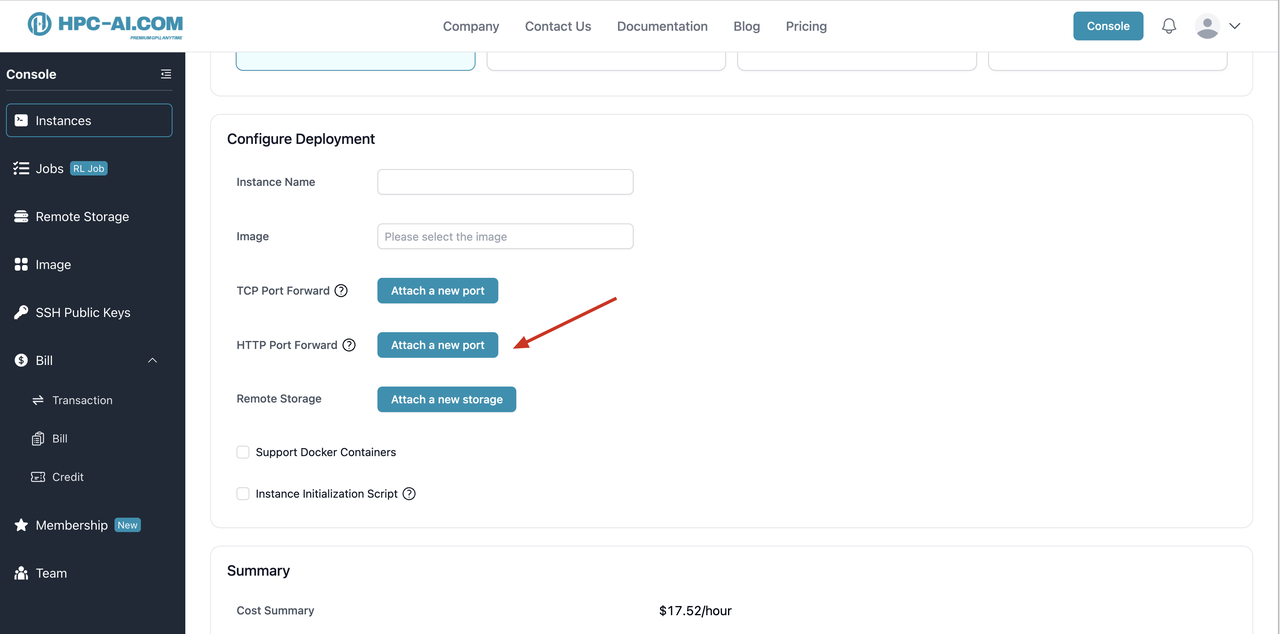Open help for HTTP Port Forward
Viewport: 1280px width, 634px height.
[x=349, y=345]
